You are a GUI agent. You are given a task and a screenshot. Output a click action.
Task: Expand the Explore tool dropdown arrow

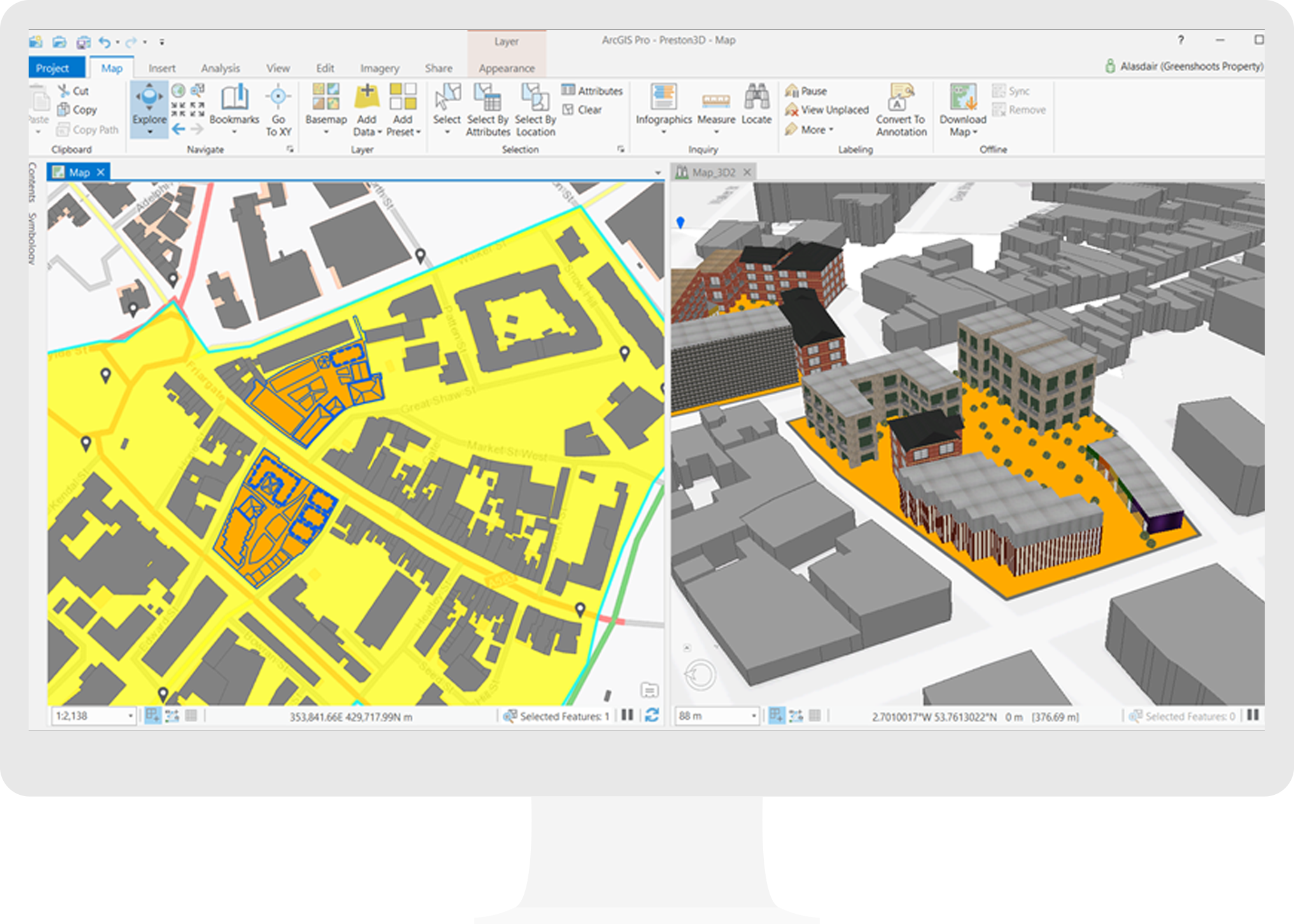[150, 132]
